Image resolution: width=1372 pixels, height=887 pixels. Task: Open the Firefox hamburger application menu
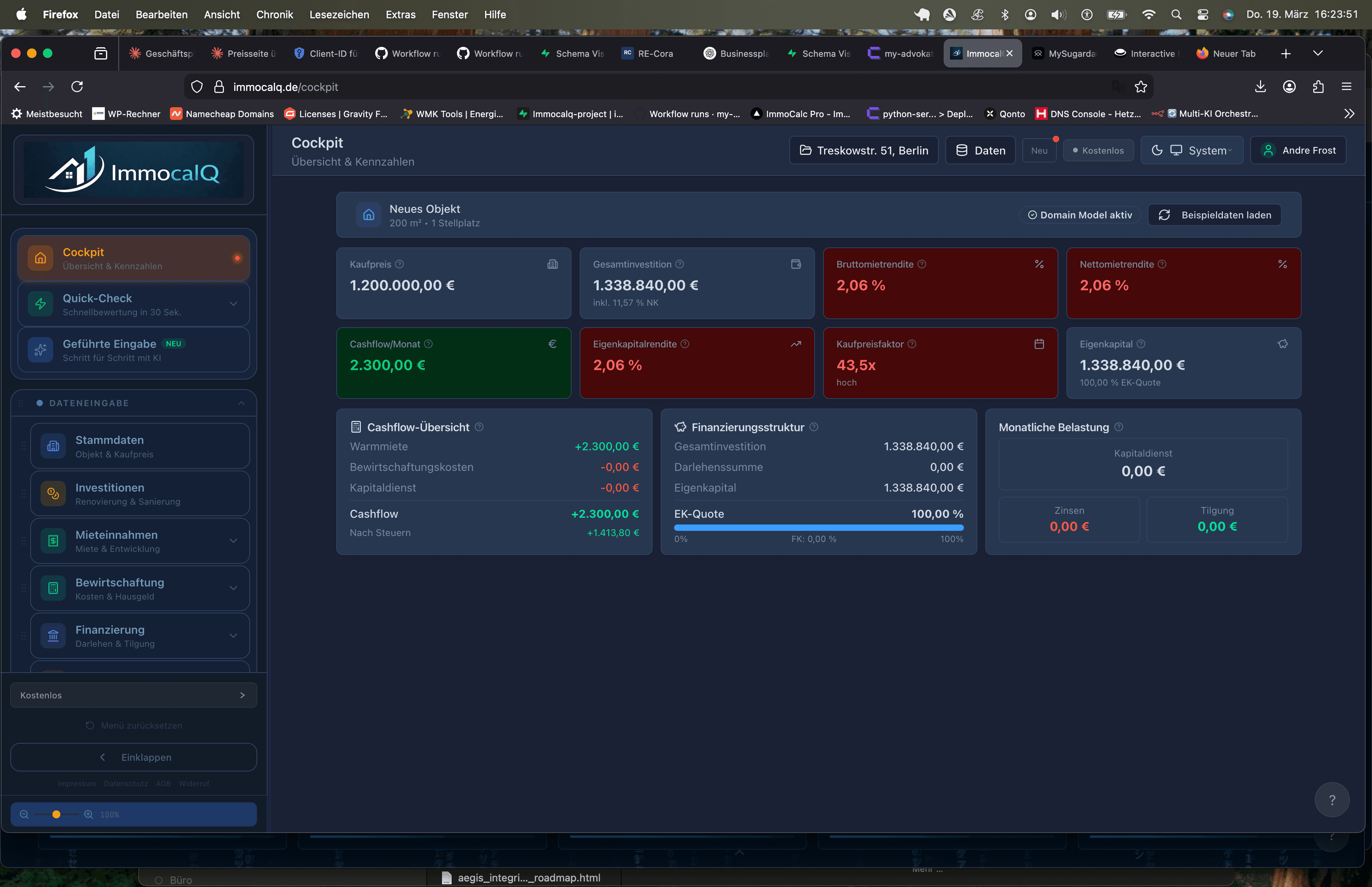[1346, 87]
